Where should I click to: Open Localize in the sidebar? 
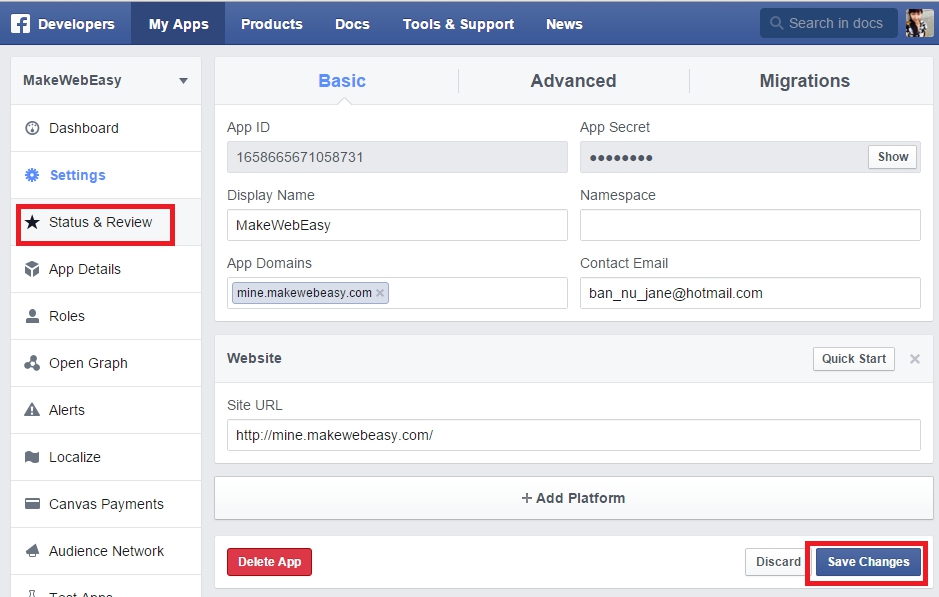[106, 457]
